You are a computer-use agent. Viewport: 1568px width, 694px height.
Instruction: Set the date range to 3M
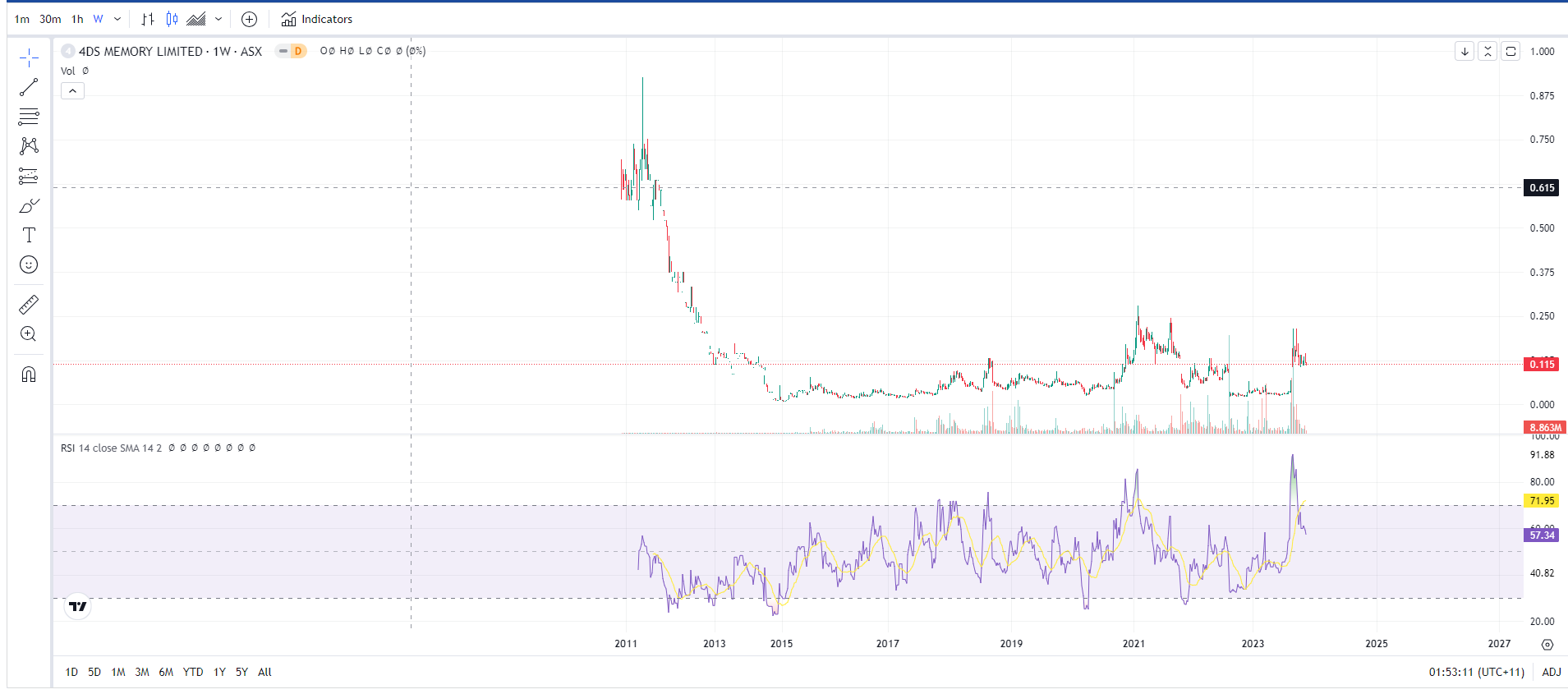(x=142, y=672)
